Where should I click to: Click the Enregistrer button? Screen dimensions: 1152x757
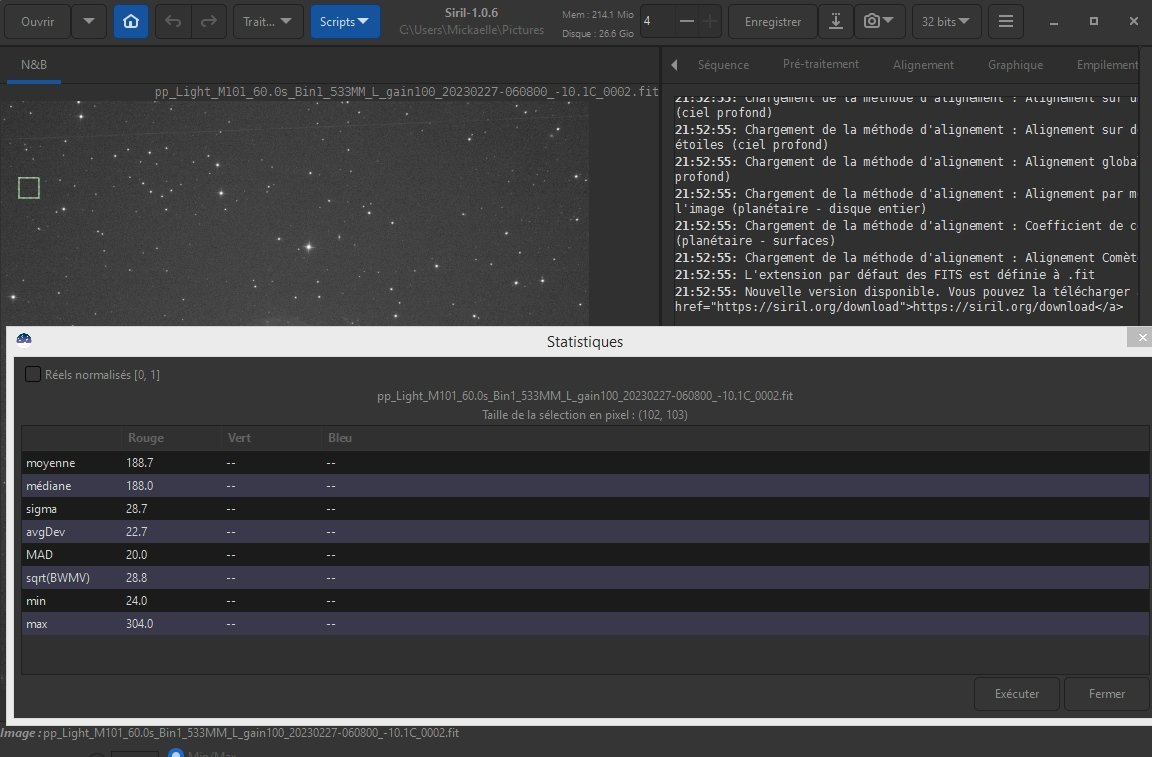click(773, 21)
